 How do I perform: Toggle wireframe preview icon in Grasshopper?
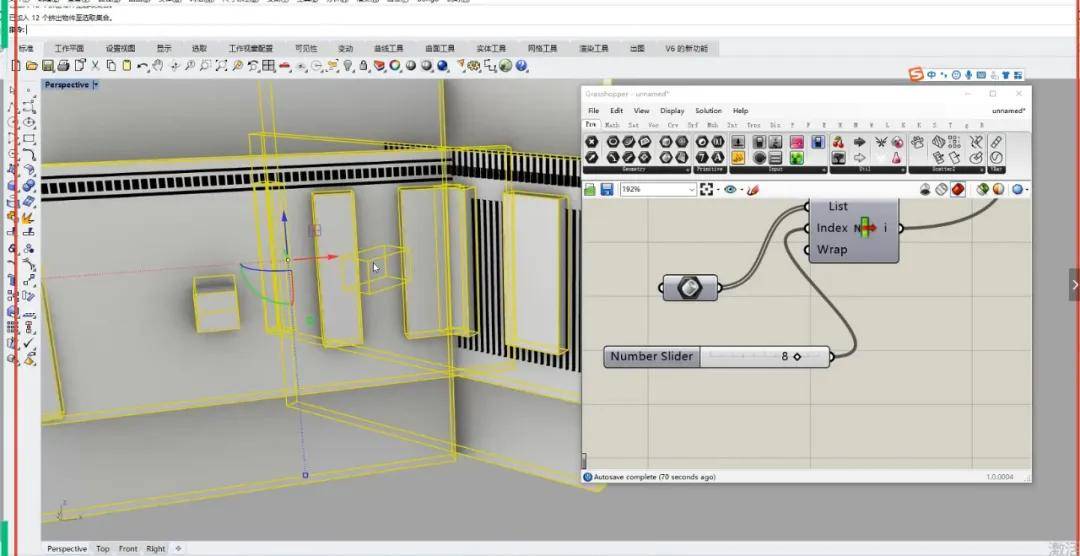pos(941,189)
